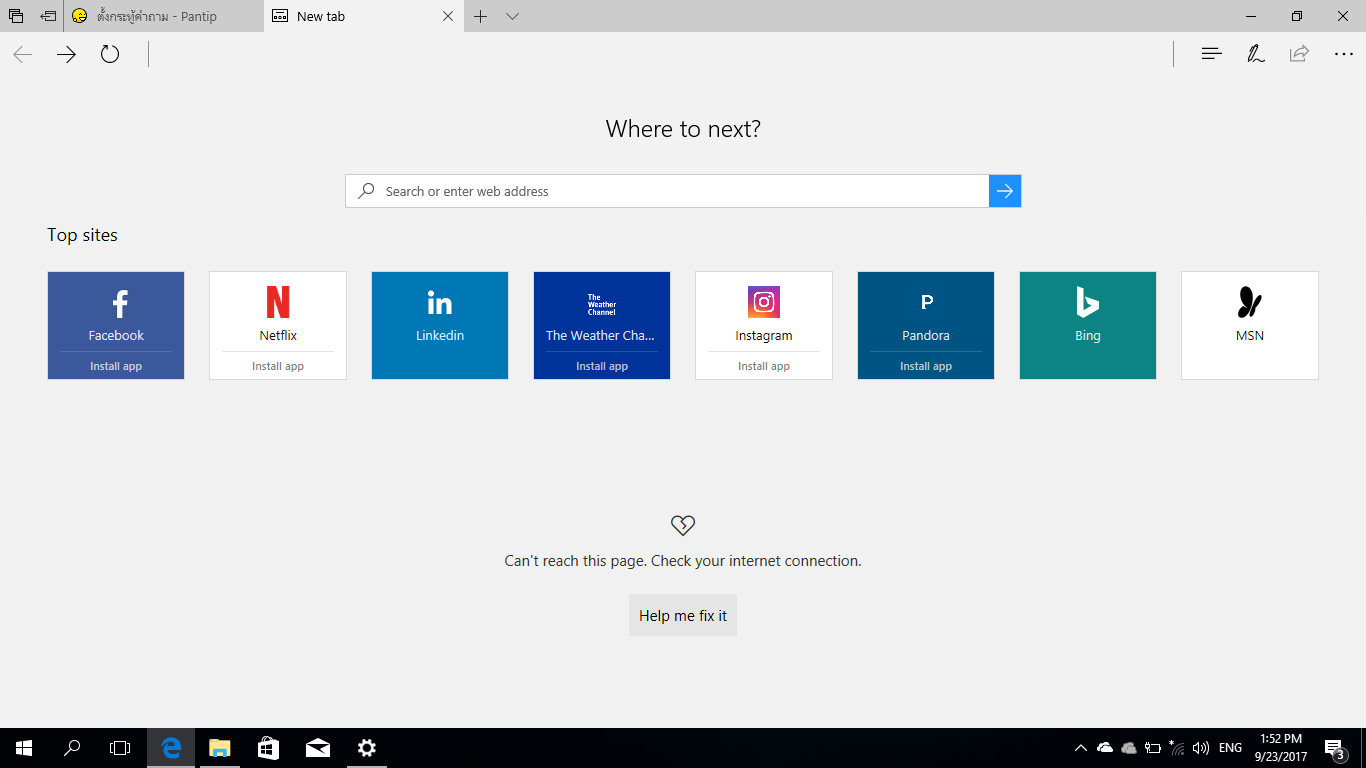Open Task View
This screenshot has height=768, width=1366.
tap(120, 748)
